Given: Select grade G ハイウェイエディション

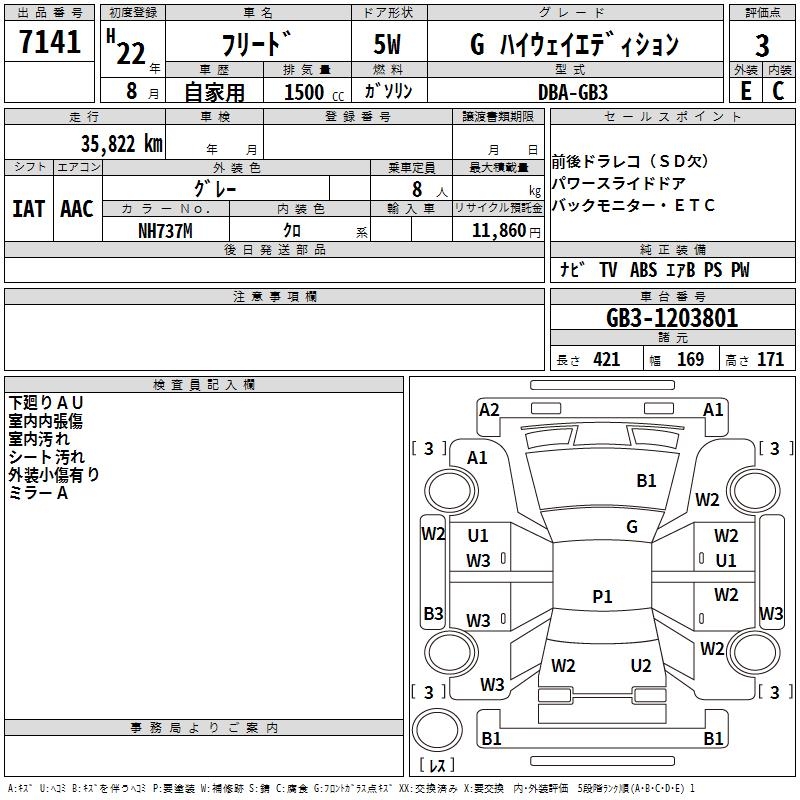Looking at the screenshot, I should click(x=574, y=44).
